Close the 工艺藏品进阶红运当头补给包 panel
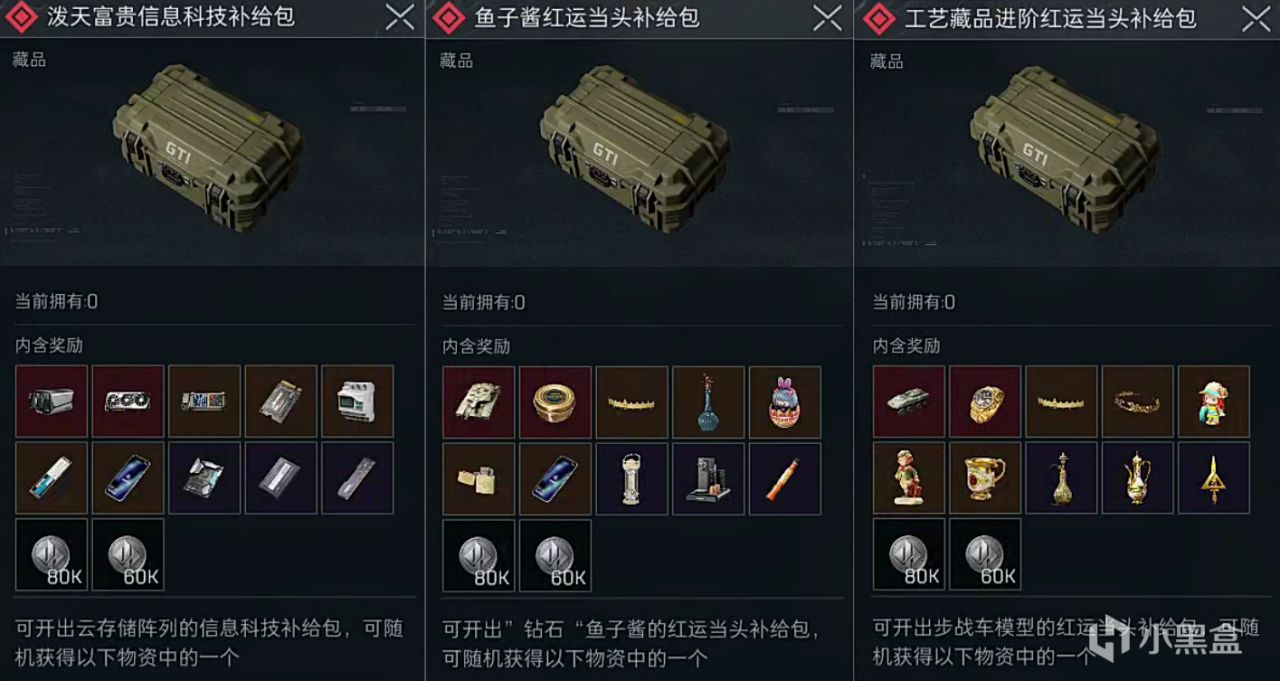The image size is (1280, 681). (1256, 17)
